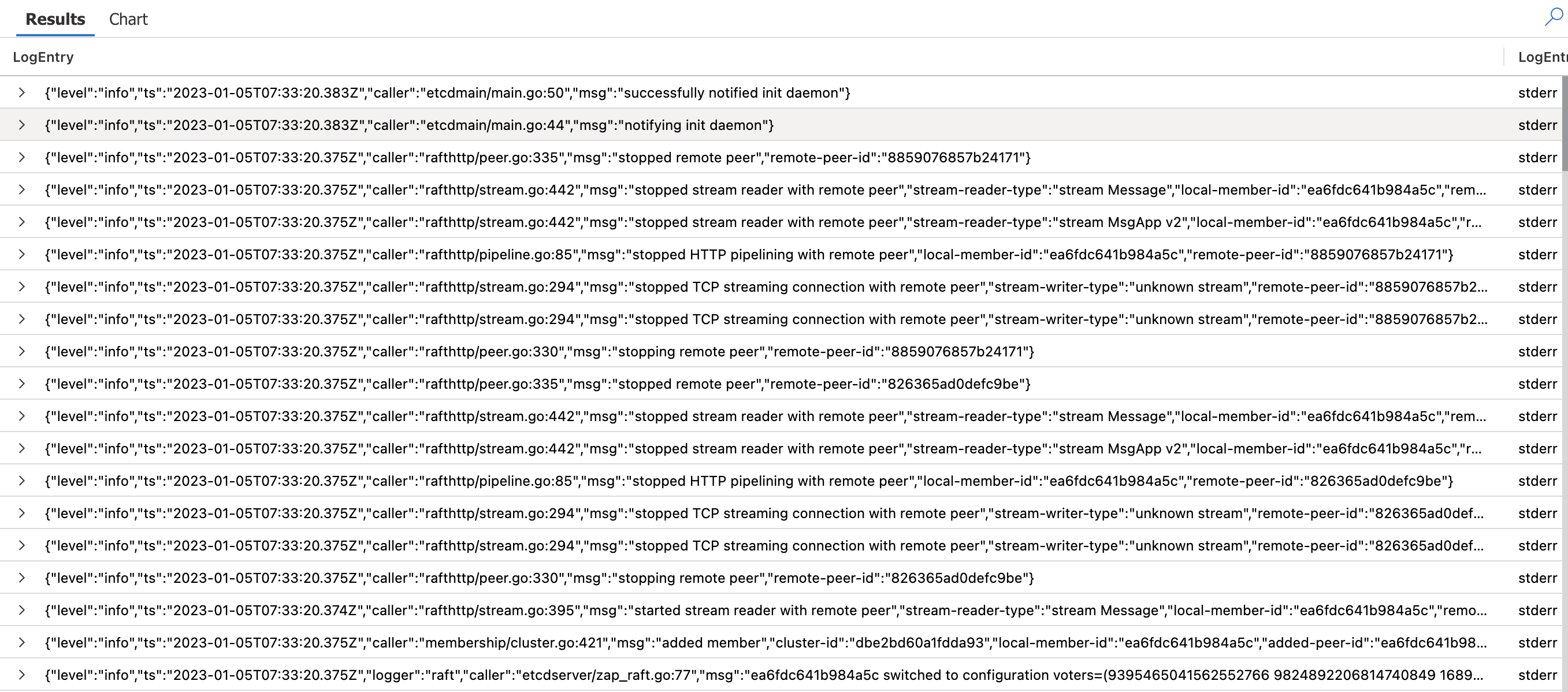Click the search magnifier icon at top right
Screen dimensions: 1568x692
(x=1553, y=16)
